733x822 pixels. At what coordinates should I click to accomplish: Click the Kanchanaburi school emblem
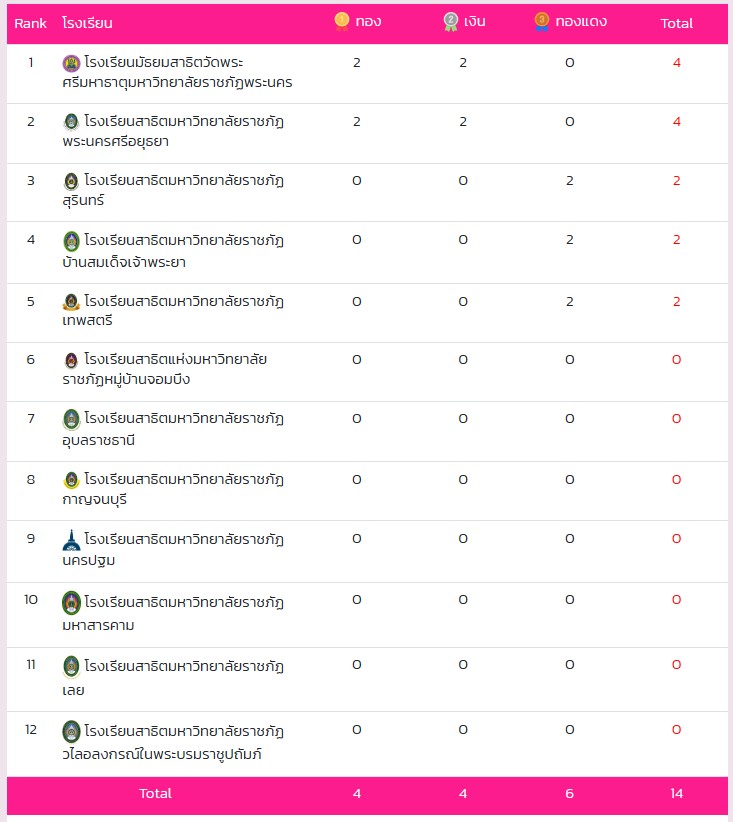tap(71, 480)
